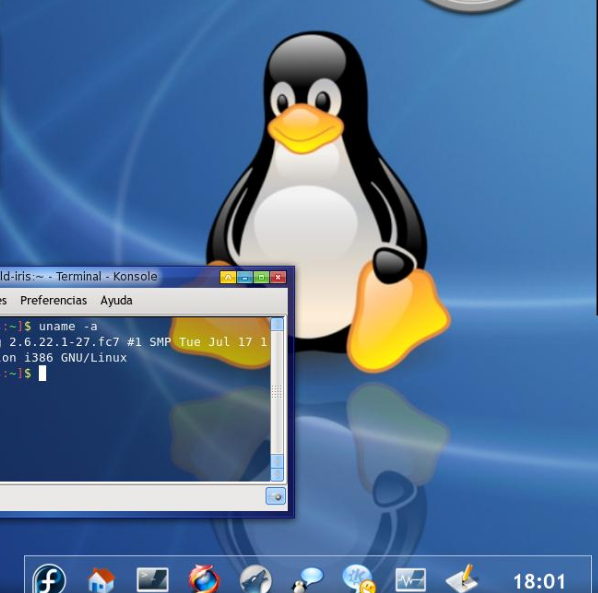Open the penguin chat messenger icon
The width and height of the screenshot is (598, 593).
[x=307, y=580]
